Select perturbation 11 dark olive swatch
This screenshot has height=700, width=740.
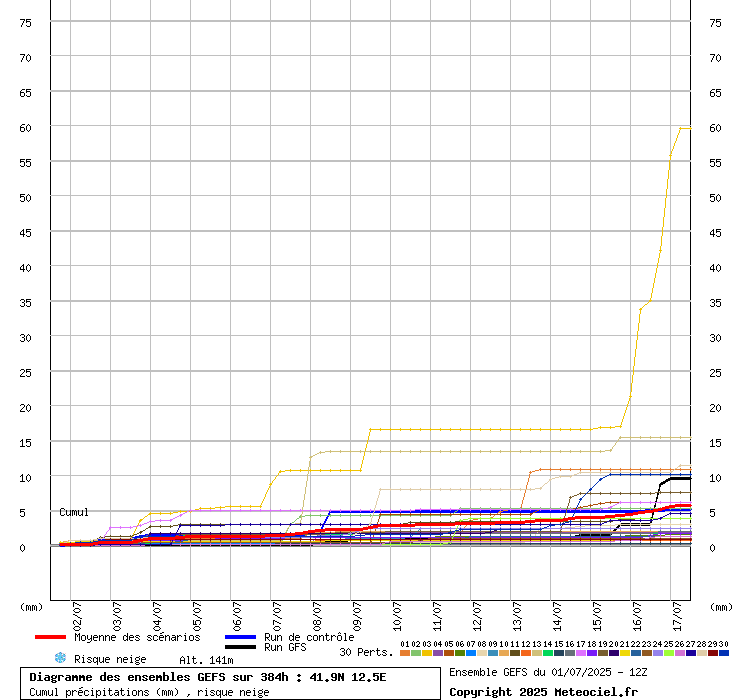[x=514, y=653]
